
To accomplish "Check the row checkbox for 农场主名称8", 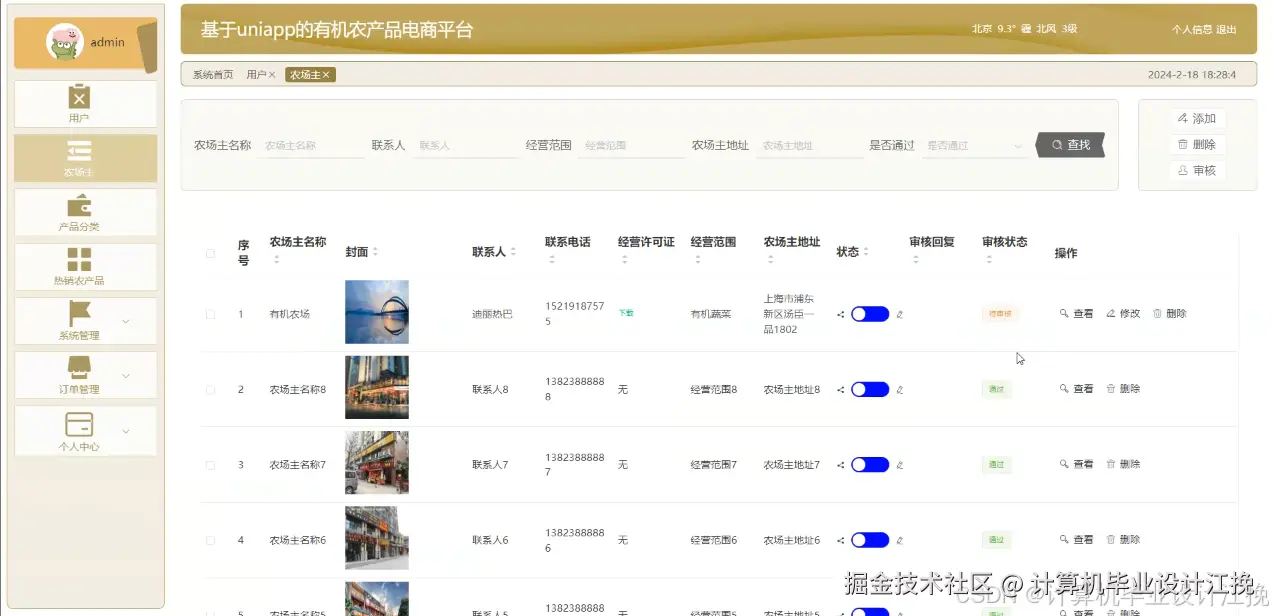I will [x=210, y=389].
